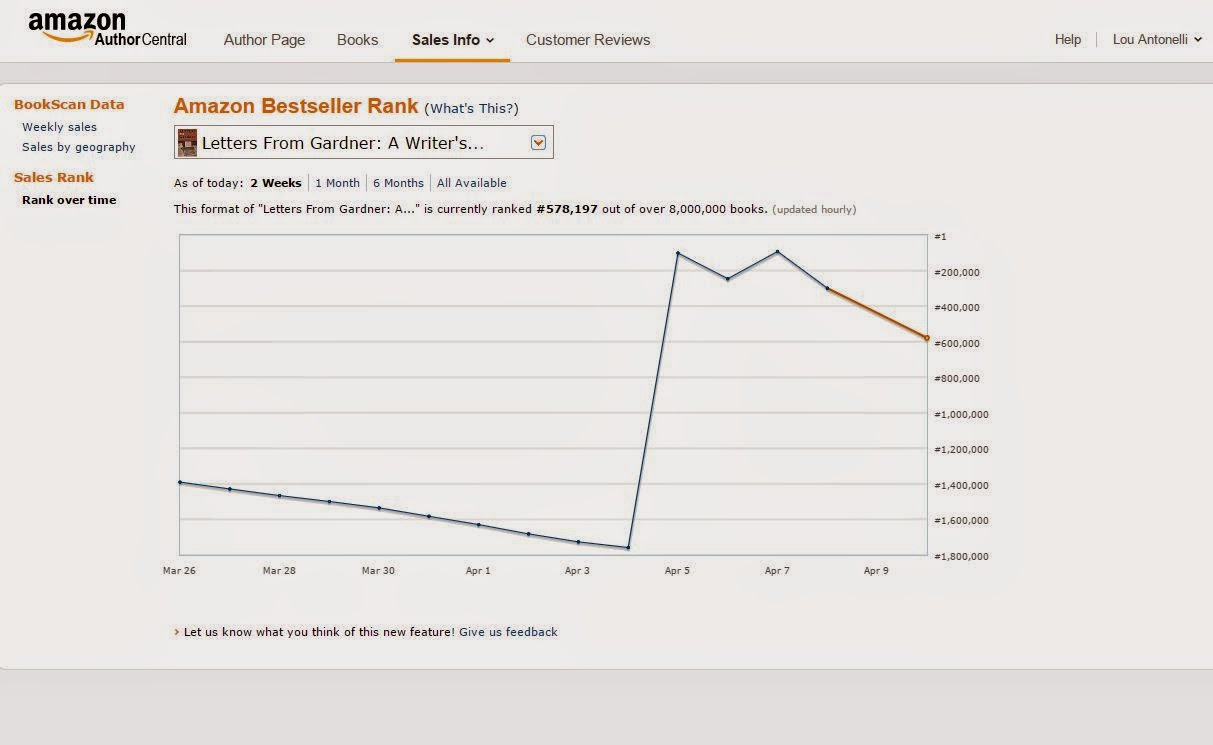Click the Apr 1 date axis label
Screen dimensions: 1213x745
tap(478, 571)
